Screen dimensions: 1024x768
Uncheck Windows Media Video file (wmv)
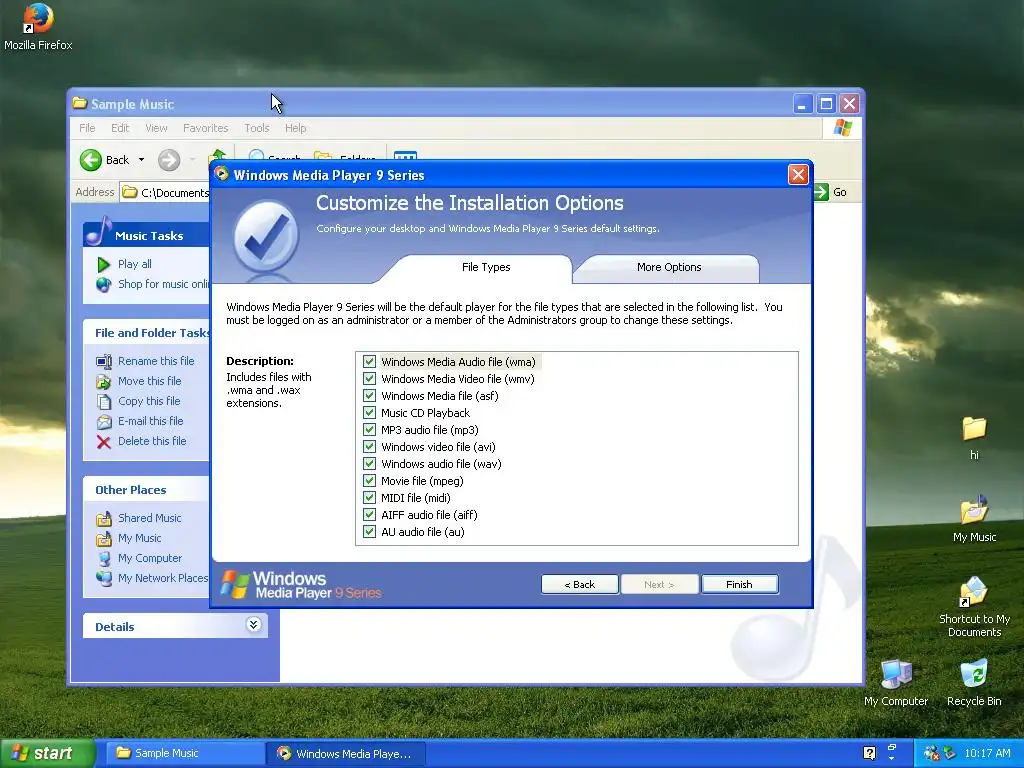click(x=369, y=379)
